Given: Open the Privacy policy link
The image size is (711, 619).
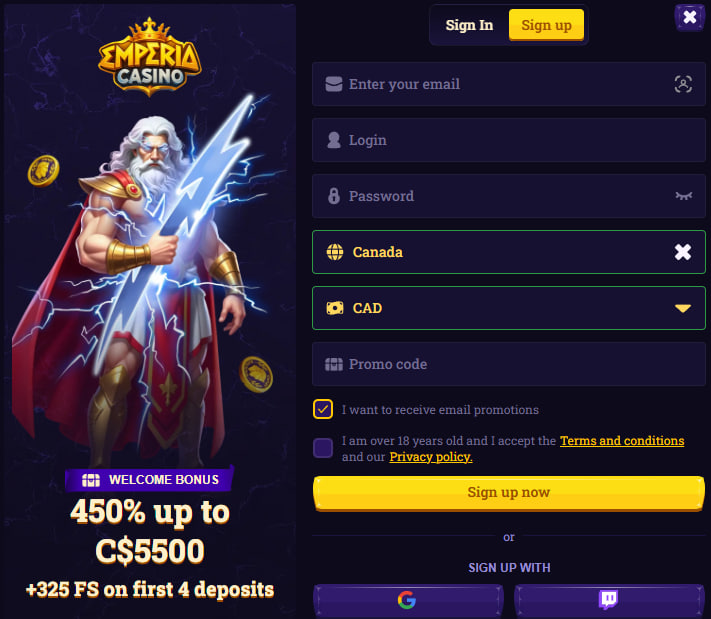Looking at the screenshot, I should (x=431, y=457).
